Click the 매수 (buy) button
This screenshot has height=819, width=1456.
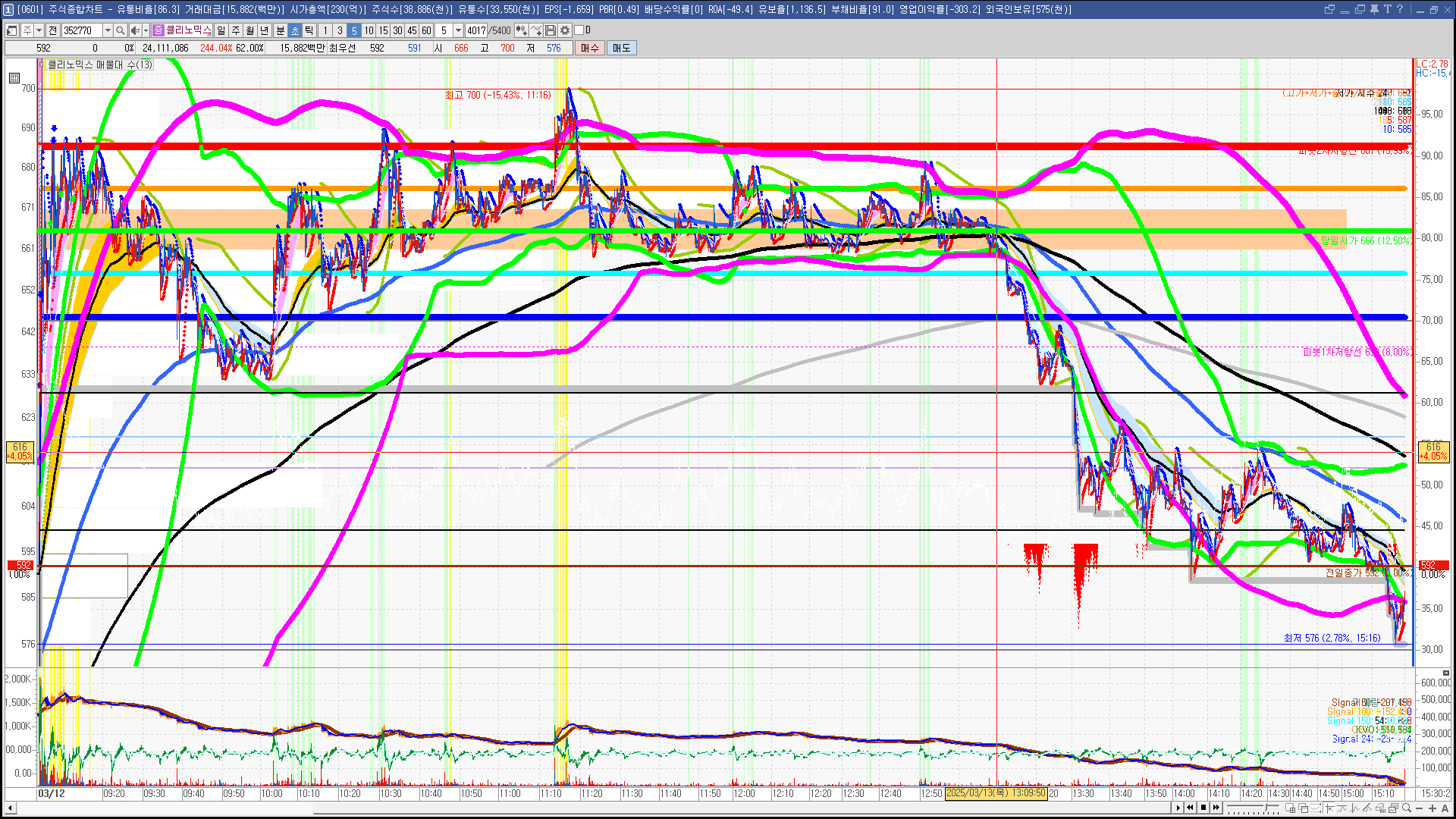590,48
